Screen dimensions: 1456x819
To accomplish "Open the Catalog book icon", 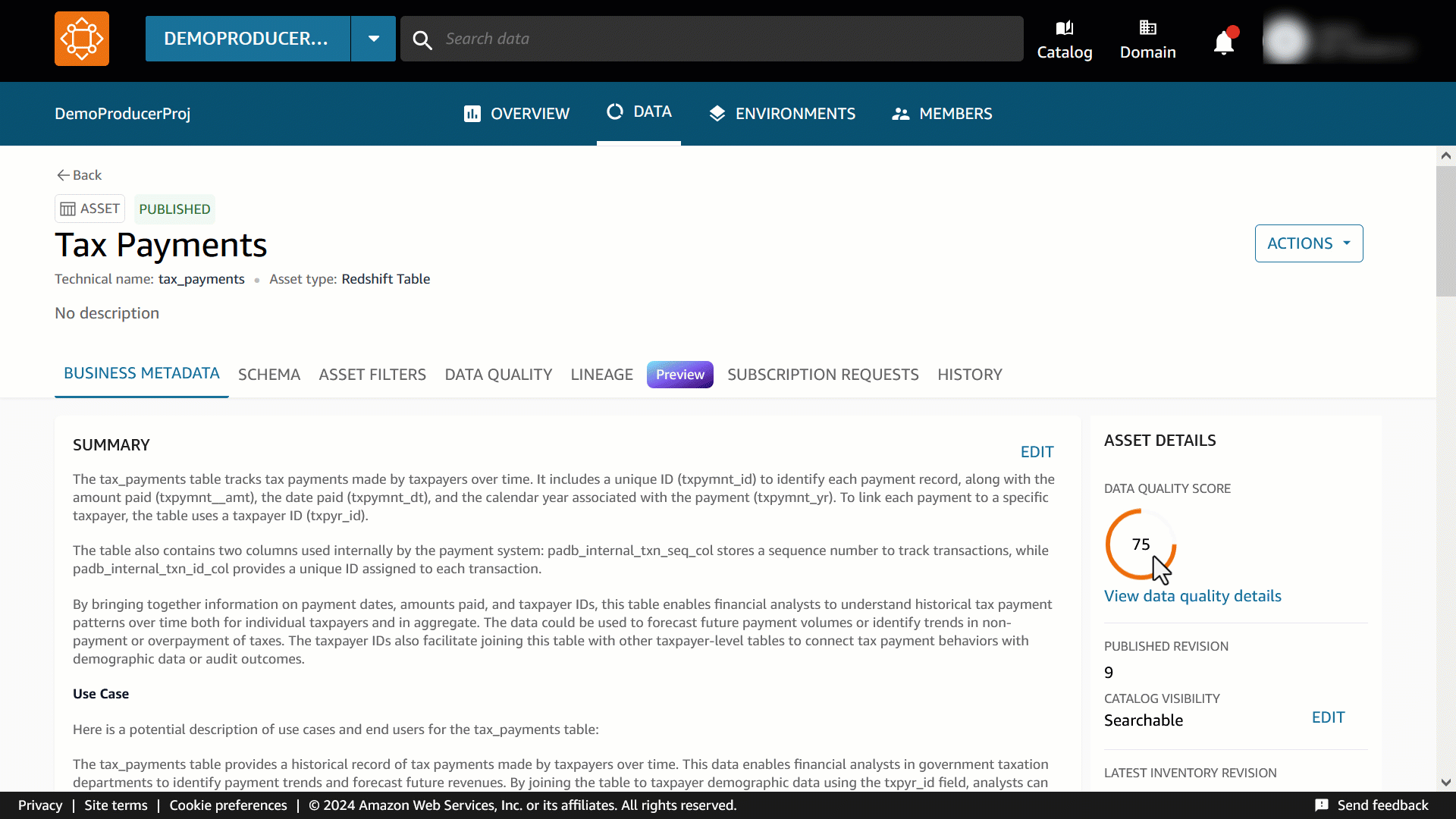I will (x=1064, y=29).
